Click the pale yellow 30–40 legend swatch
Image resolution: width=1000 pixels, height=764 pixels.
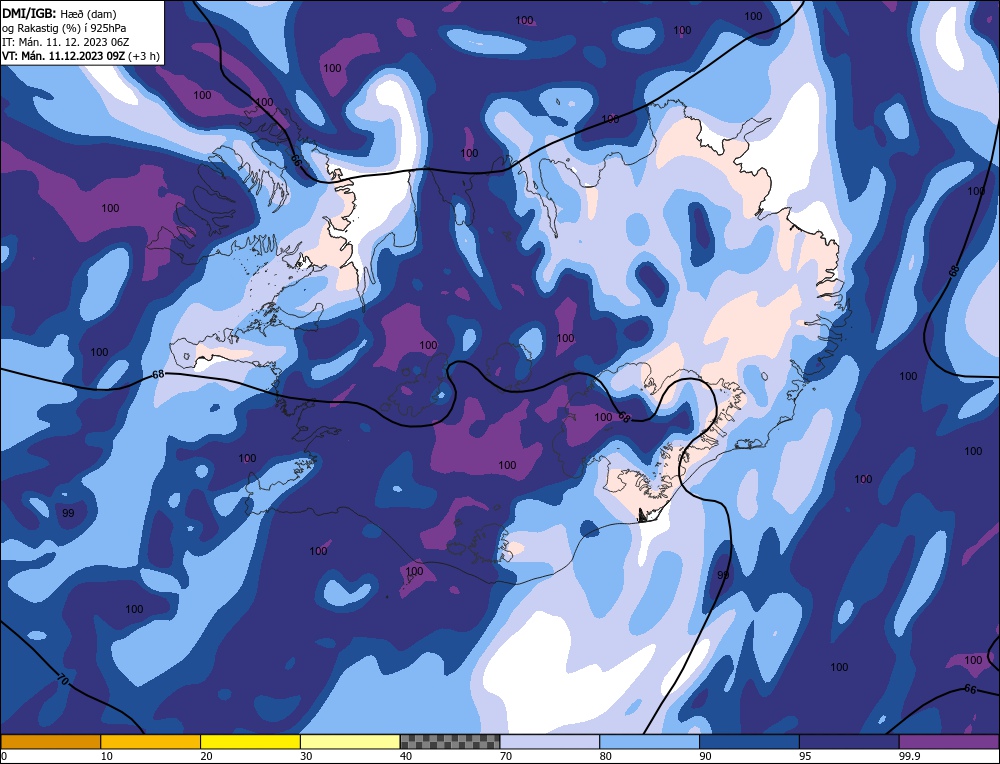pyautogui.click(x=350, y=741)
